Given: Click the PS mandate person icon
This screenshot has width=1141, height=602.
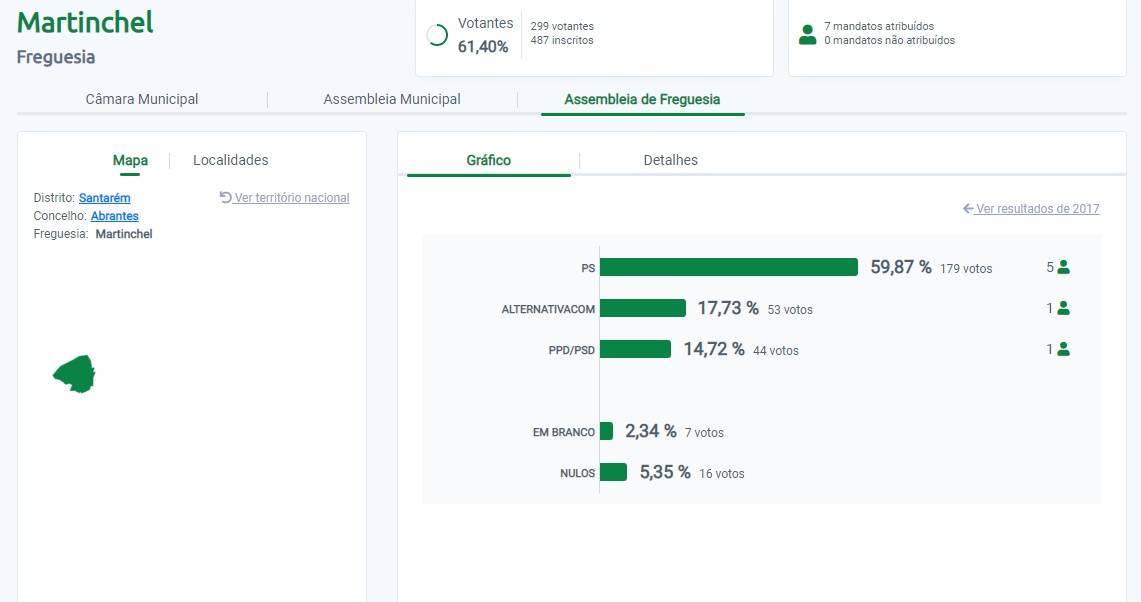Looking at the screenshot, I should 1063,267.
